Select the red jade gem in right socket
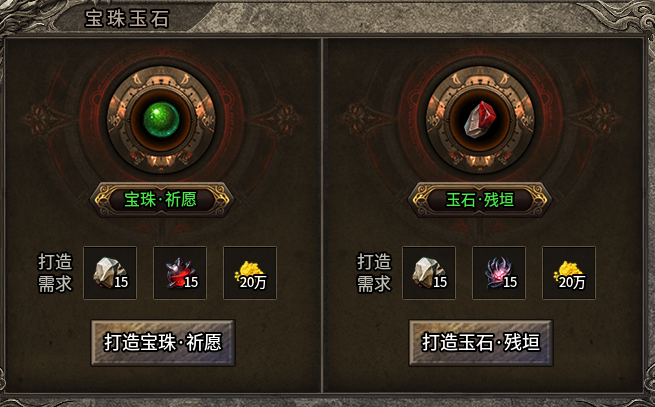 click(480, 120)
